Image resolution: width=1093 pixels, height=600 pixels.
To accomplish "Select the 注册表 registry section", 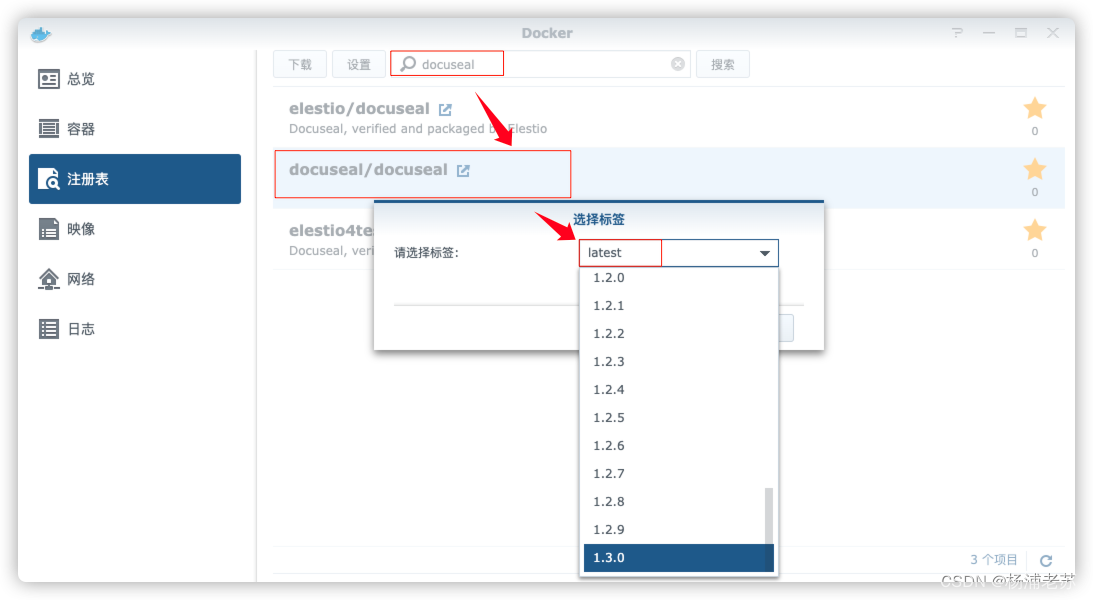I will point(135,179).
